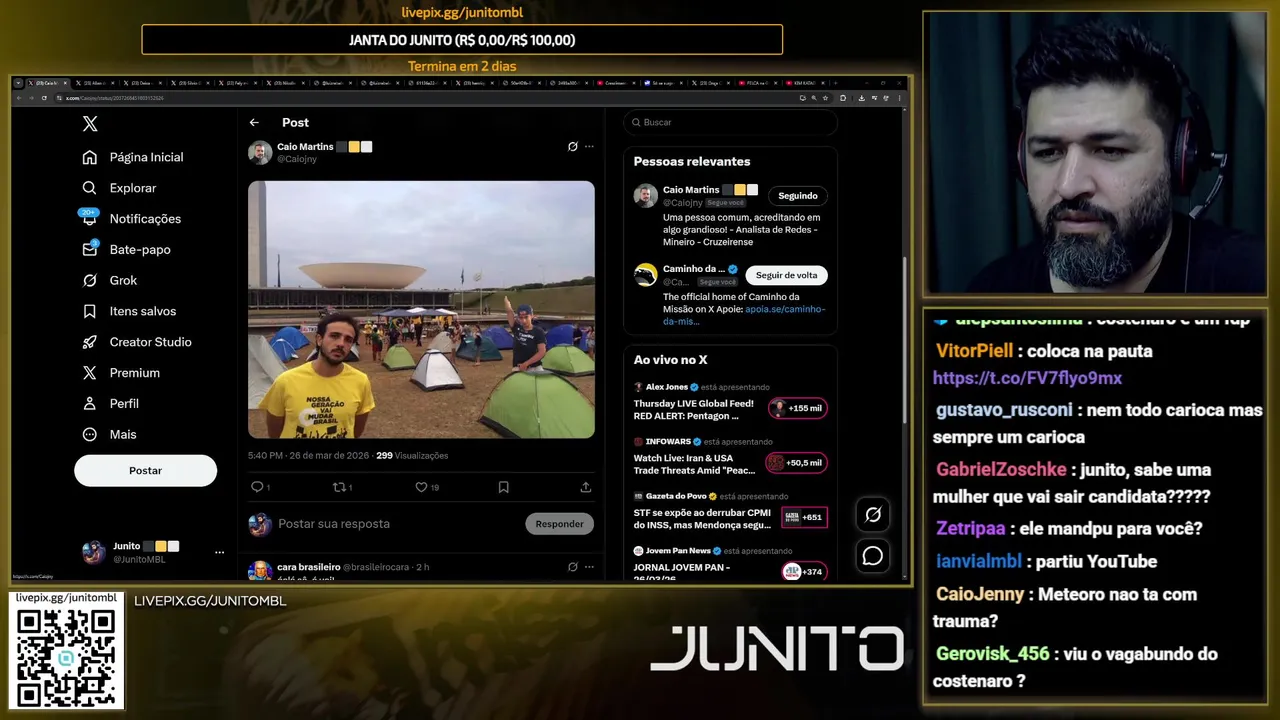
Task: Click Seguir de volta for Caminho da Missão
Action: 786,275
